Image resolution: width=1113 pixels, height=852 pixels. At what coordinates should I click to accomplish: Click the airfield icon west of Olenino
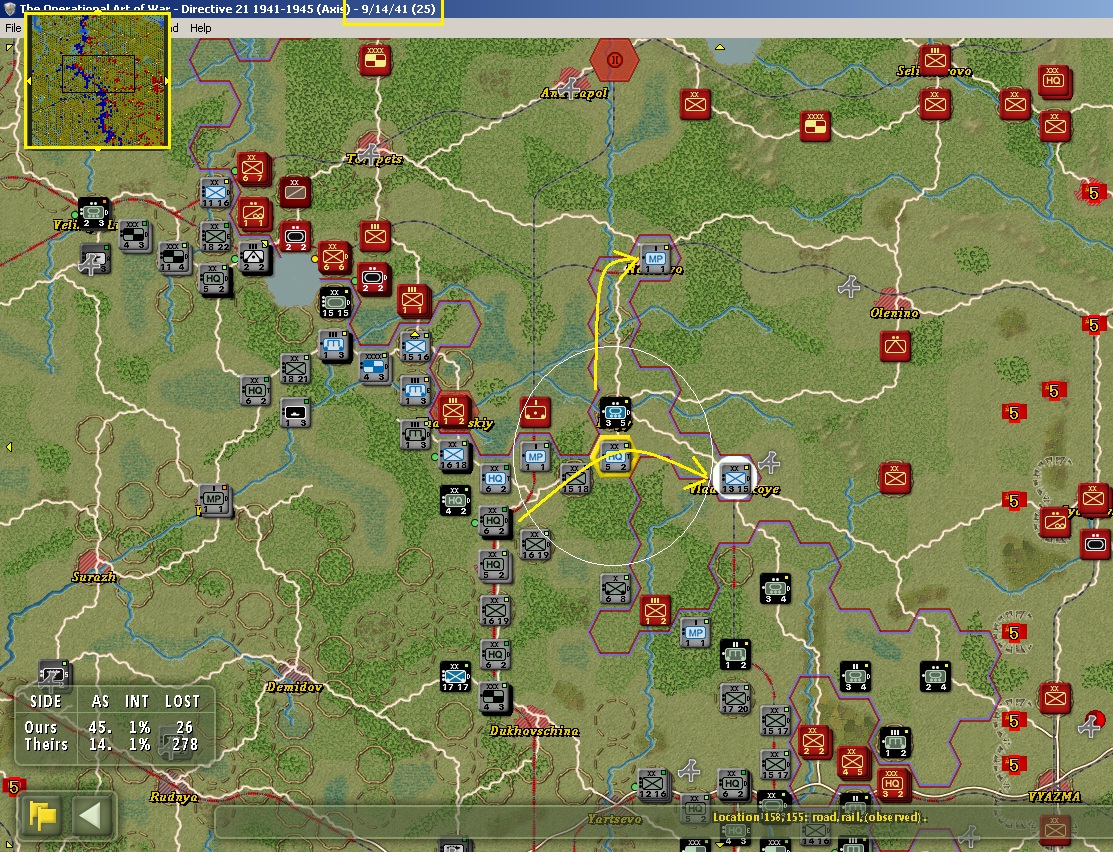[849, 287]
